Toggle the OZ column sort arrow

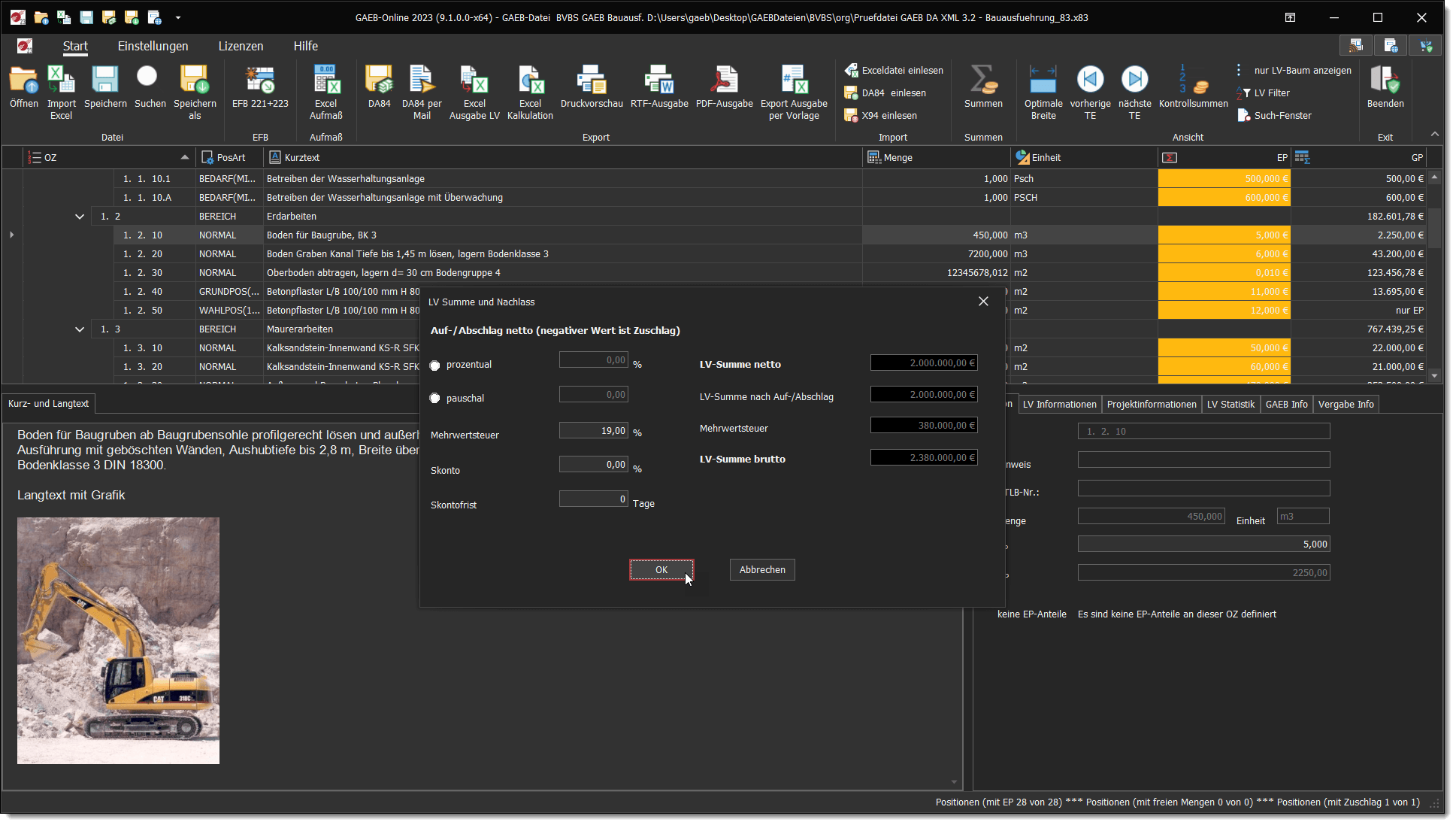click(x=184, y=157)
